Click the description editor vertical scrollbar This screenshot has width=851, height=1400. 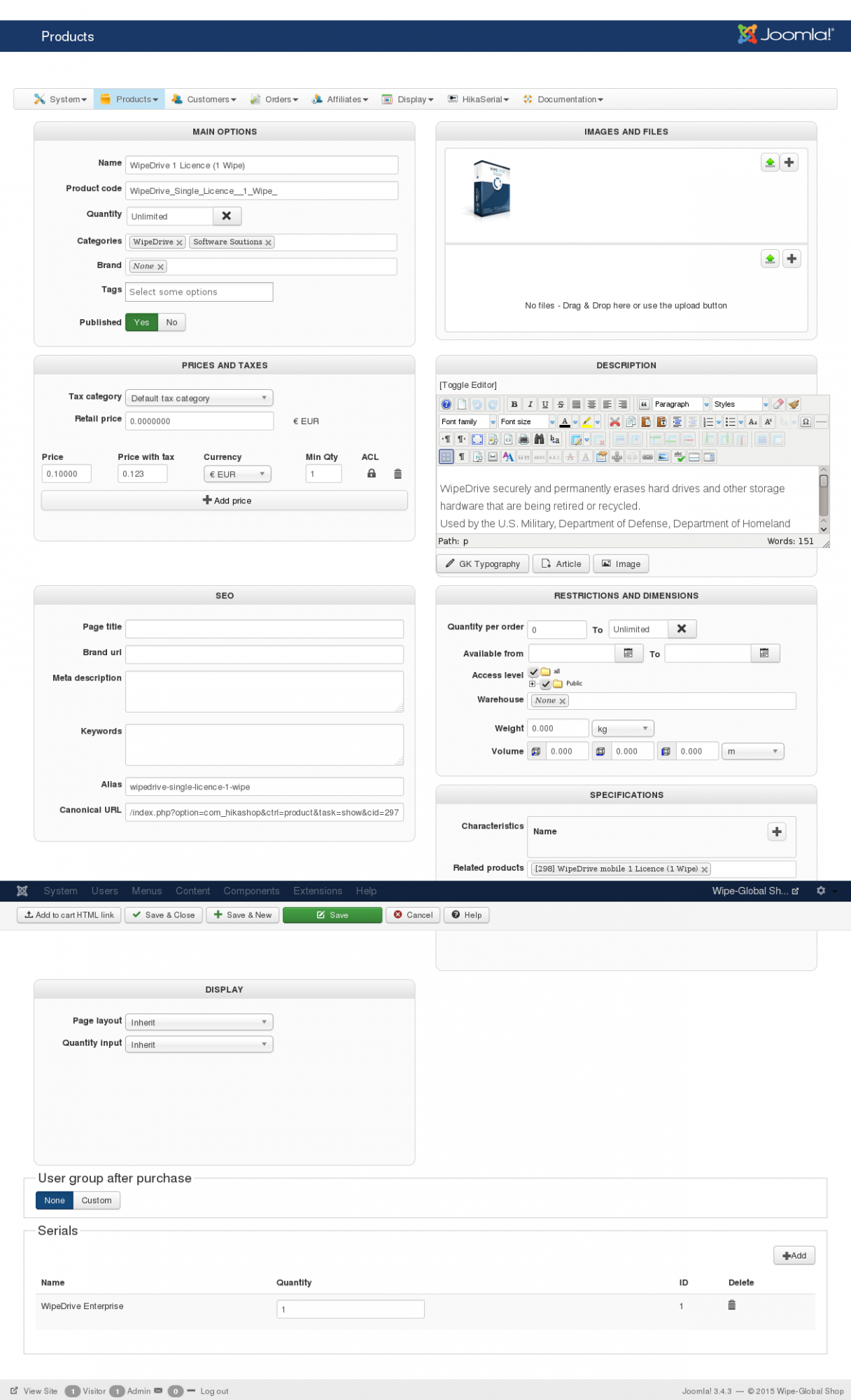pos(824,500)
